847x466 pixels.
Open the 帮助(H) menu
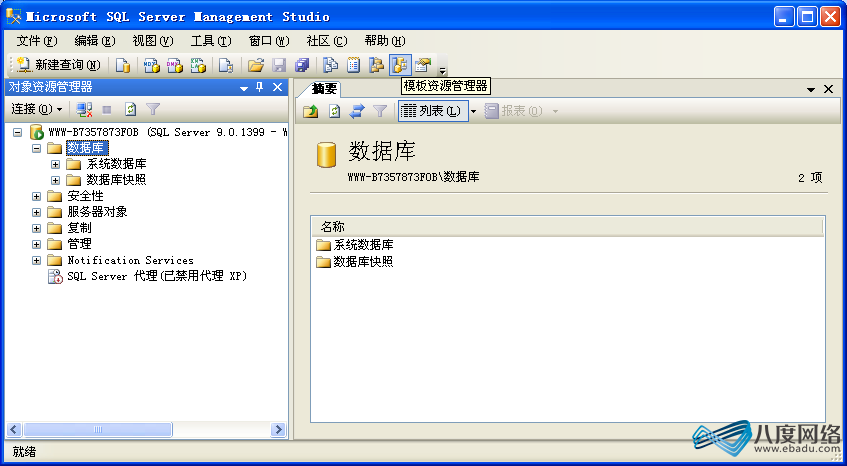pyautogui.click(x=385, y=41)
